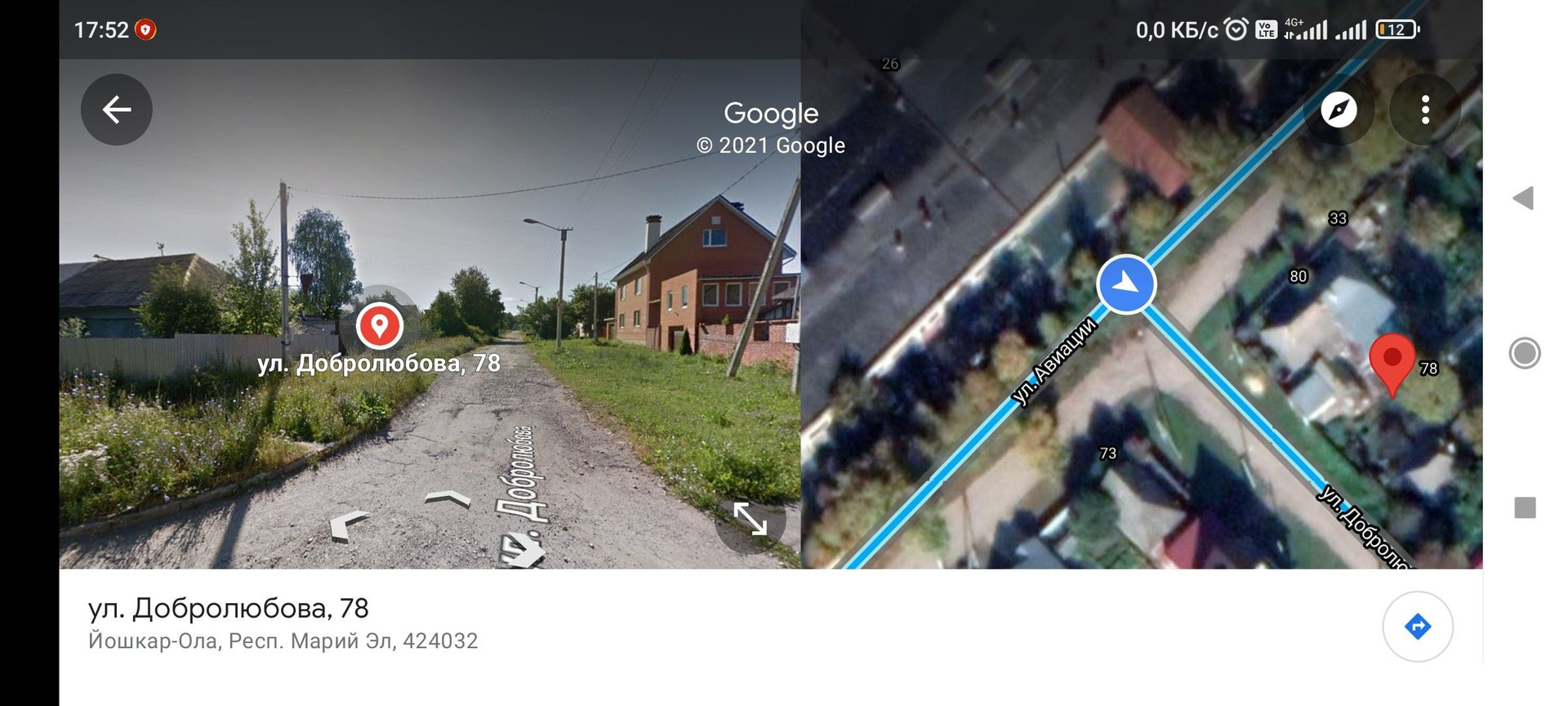Open recent apps with square button
Screen dimensions: 1568x706
pos(1525,507)
